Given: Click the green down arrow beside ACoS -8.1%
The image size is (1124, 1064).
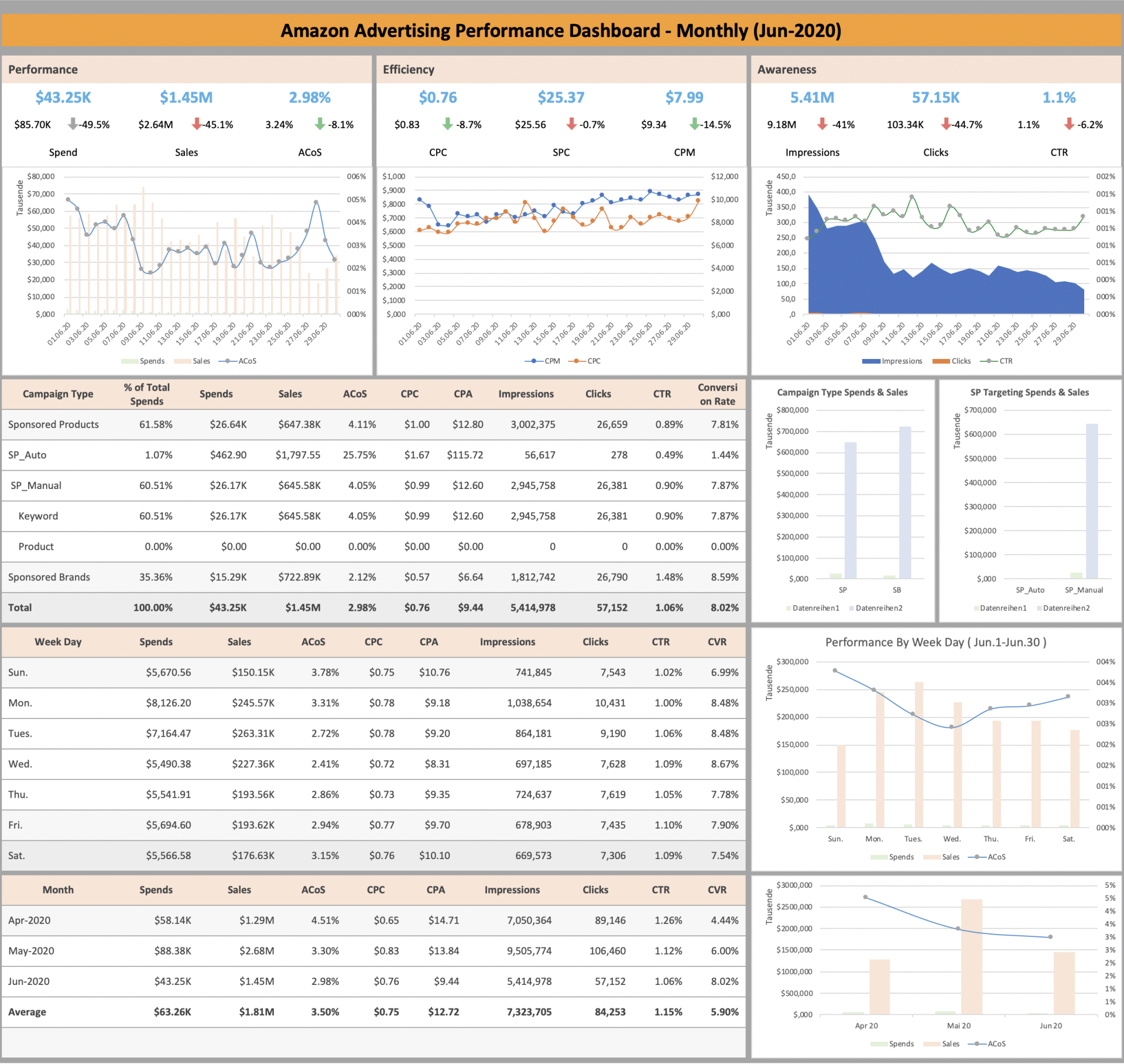Looking at the screenshot, I should (320, 124).
